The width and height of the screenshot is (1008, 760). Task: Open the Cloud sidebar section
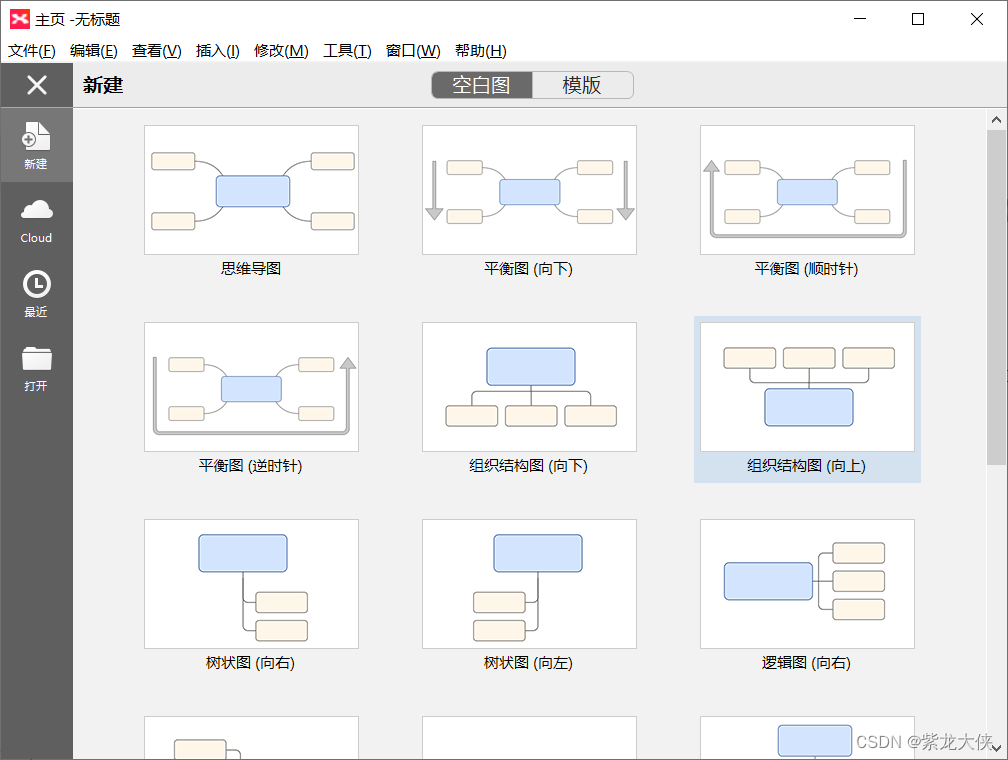(x=36, y=221)
